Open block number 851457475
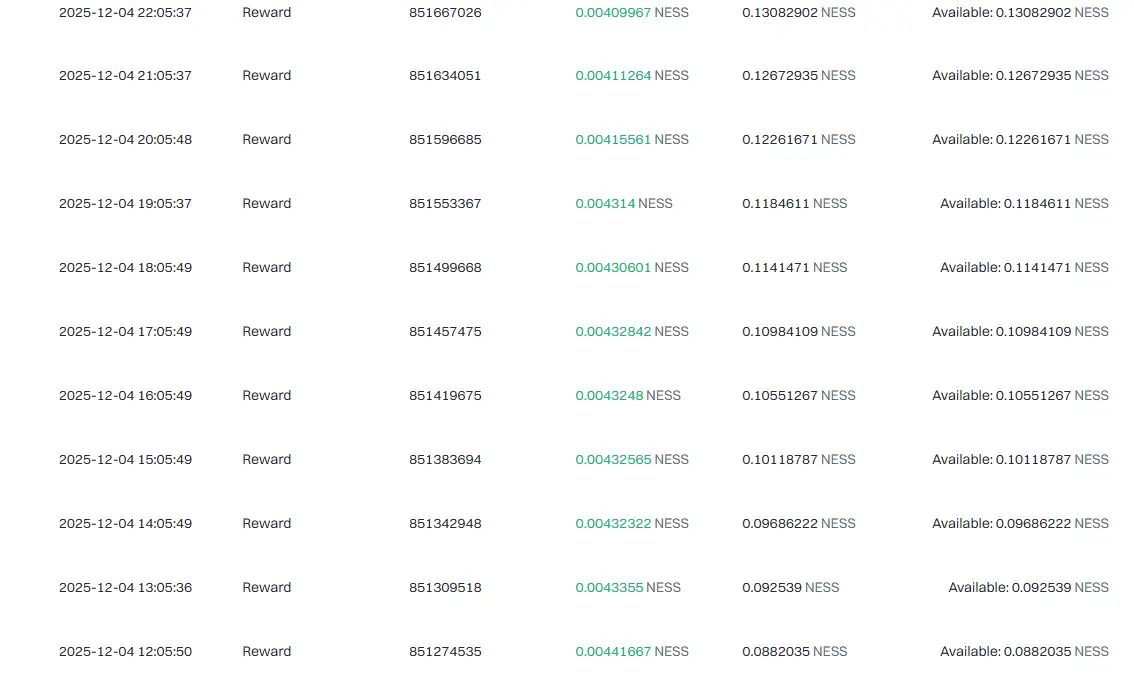 click(x=445, y=331)
